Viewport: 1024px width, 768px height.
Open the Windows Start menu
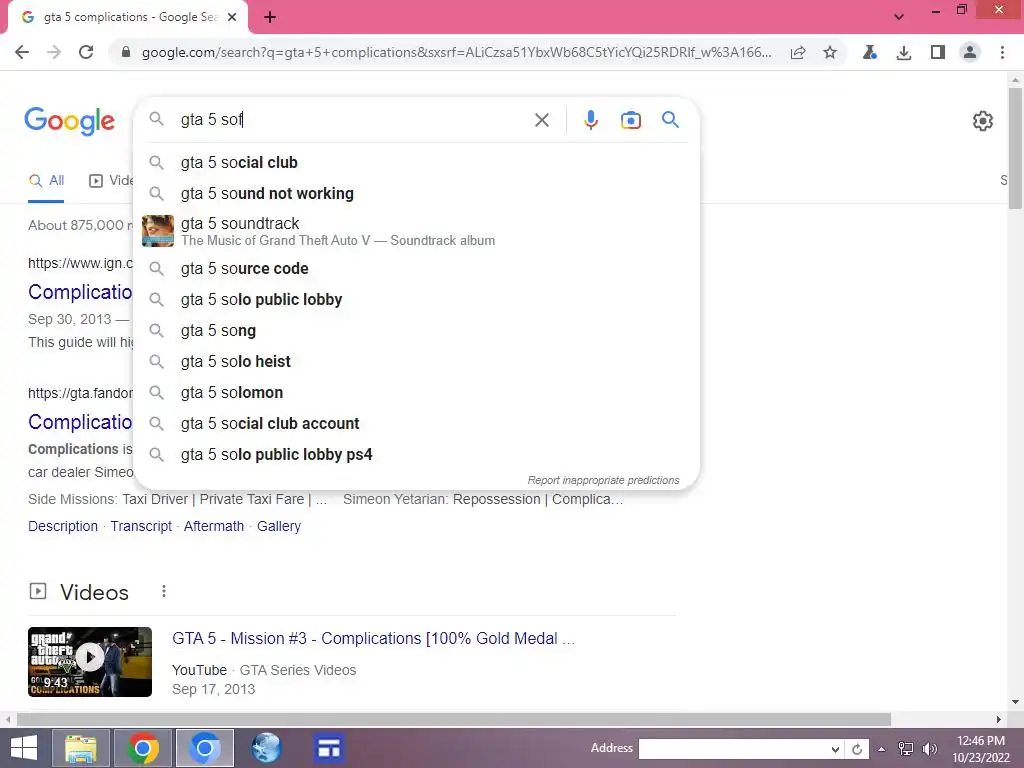click(24, 748)
